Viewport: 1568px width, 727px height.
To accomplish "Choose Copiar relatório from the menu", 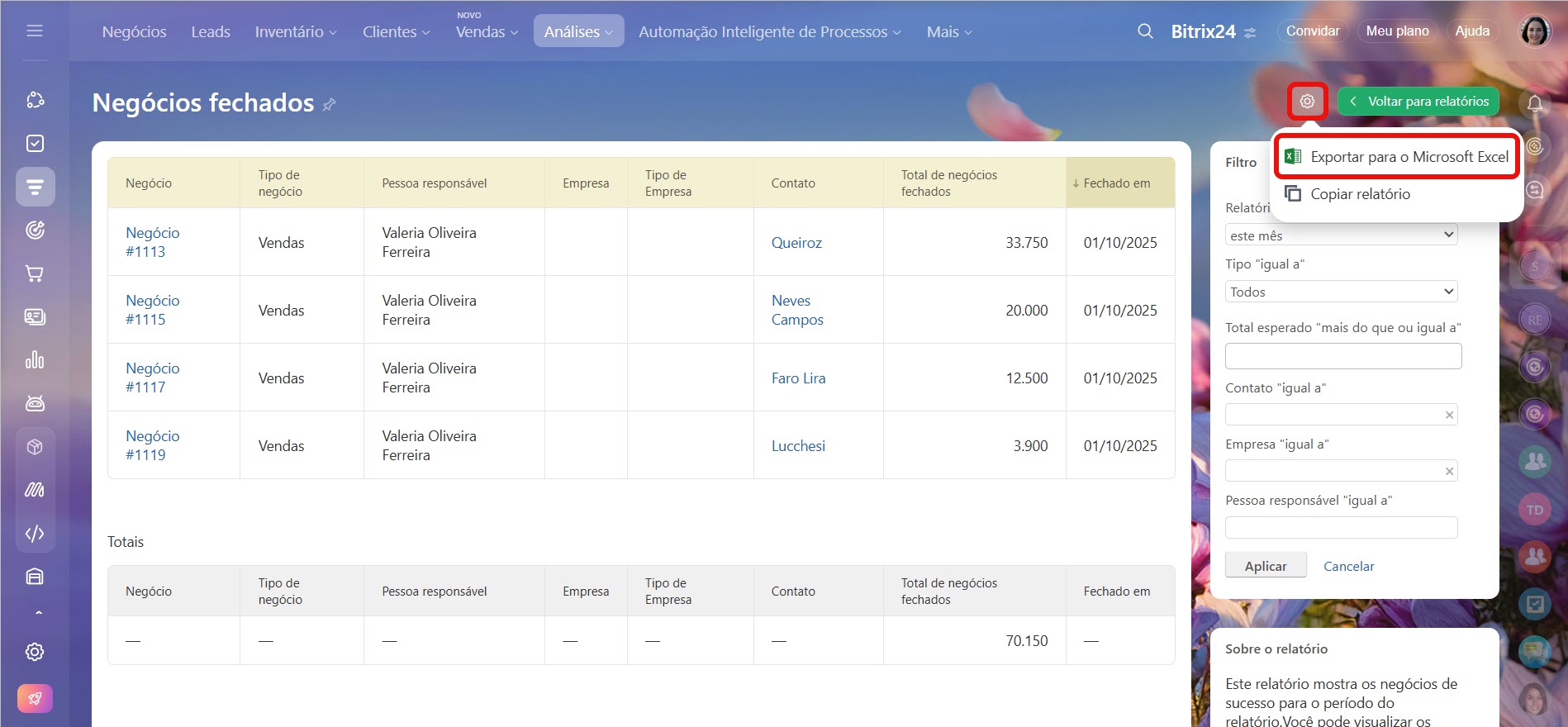I will pos(1360,194).
